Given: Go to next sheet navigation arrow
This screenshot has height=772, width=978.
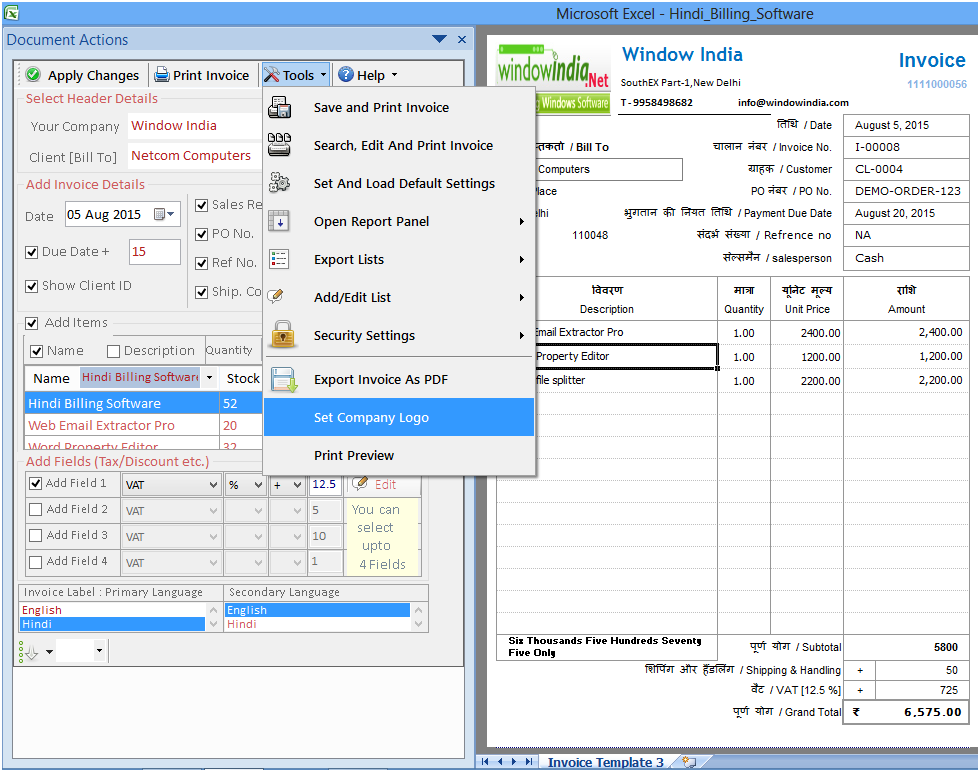Looking at the screenshot, I should (514, 761).
